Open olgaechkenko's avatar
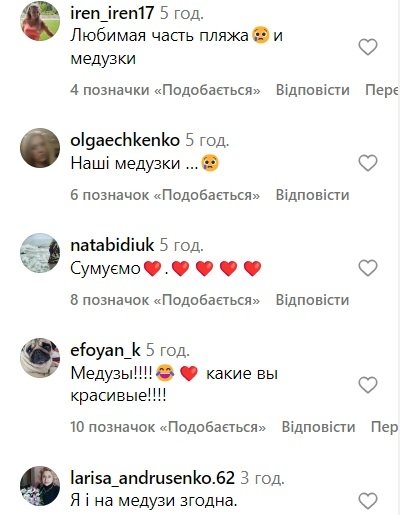This screenshot has width=400, height=515. tap(40, 148)
